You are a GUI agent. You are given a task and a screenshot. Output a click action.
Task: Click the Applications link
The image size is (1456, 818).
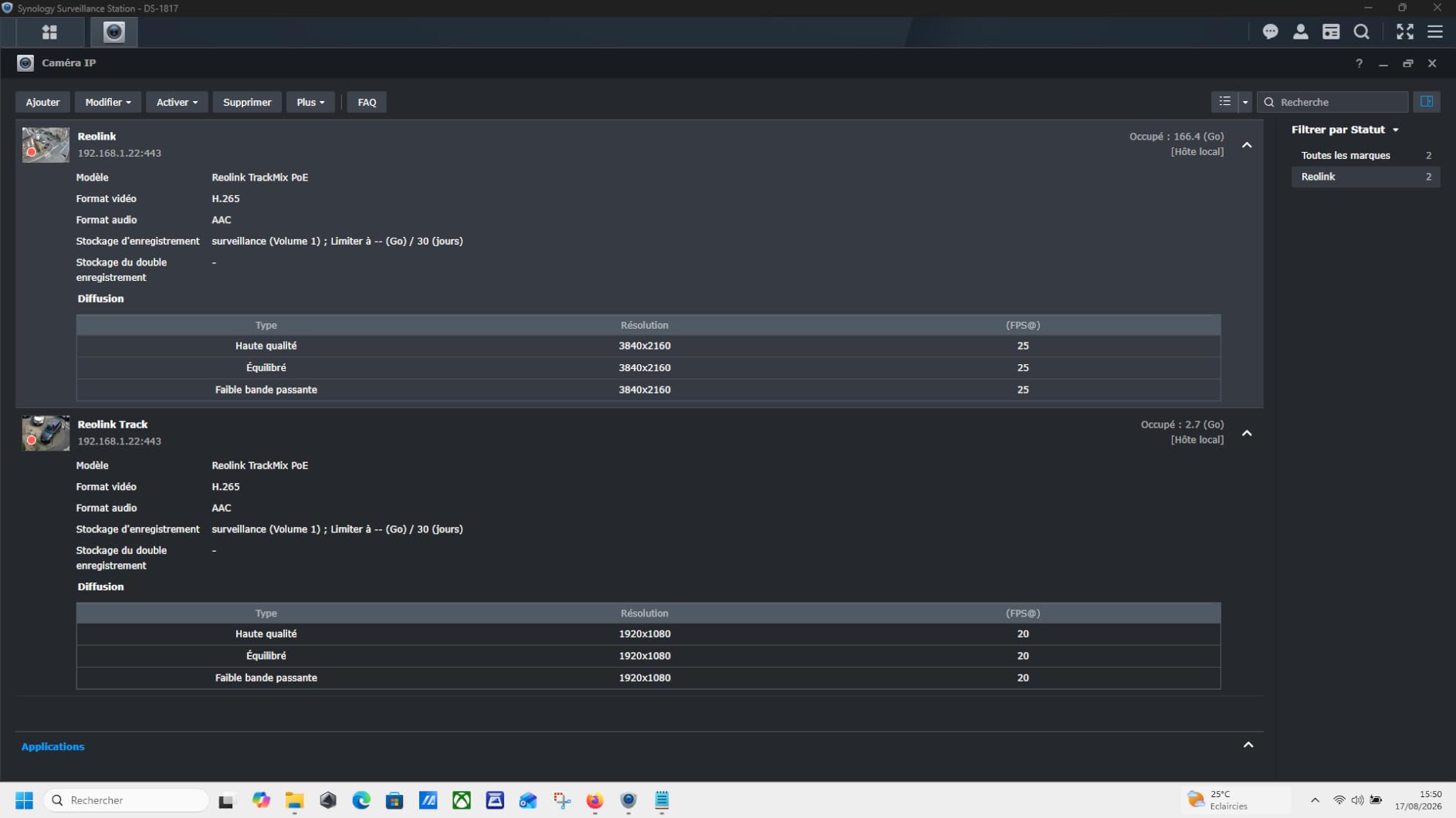(52, 746)
